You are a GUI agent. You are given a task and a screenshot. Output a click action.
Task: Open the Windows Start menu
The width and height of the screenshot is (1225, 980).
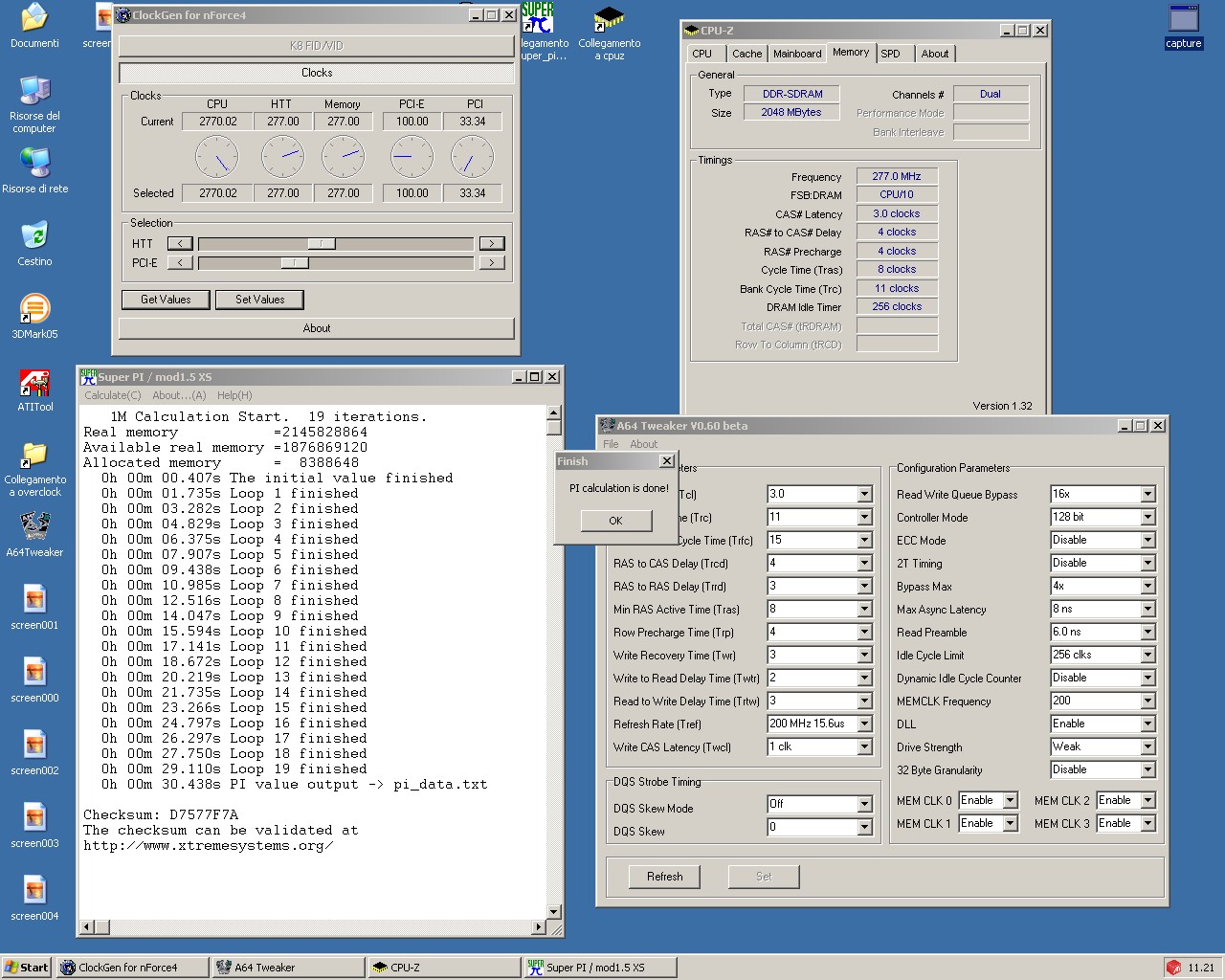click(x=27, y=968)
